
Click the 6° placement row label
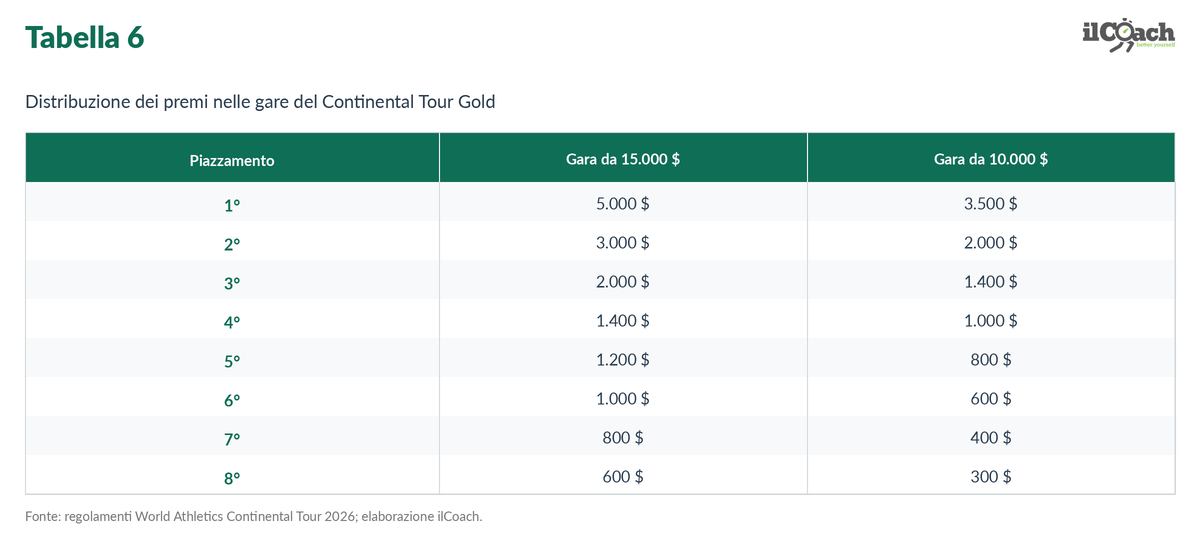(232, 399)
